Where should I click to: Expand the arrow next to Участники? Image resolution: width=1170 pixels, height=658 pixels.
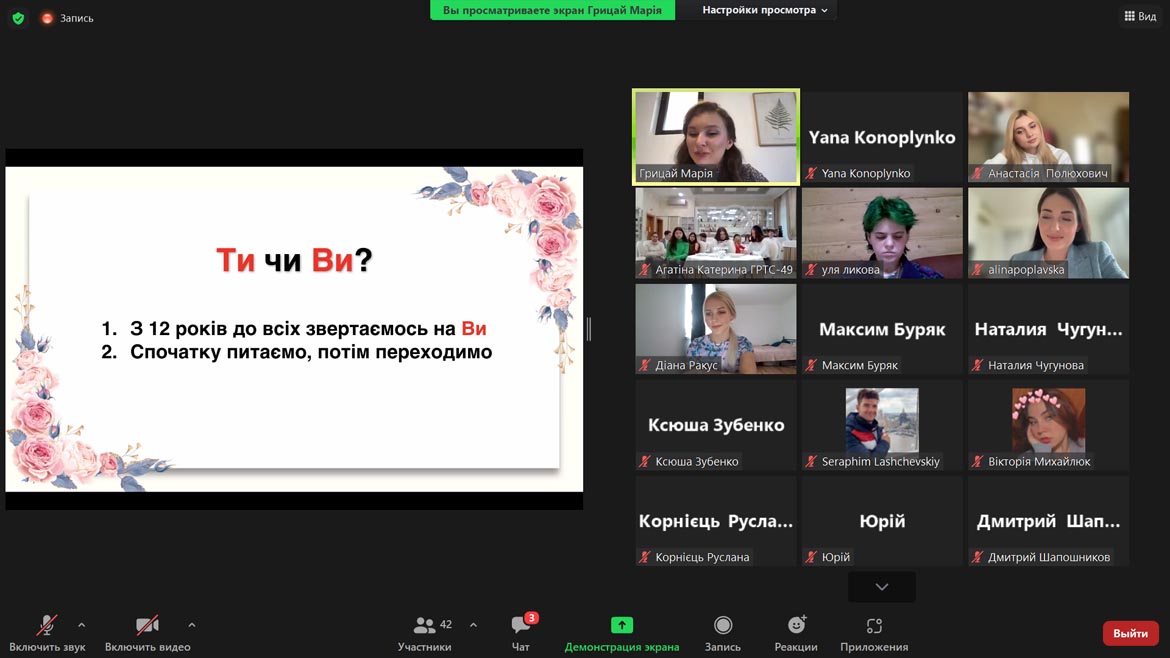473,625
